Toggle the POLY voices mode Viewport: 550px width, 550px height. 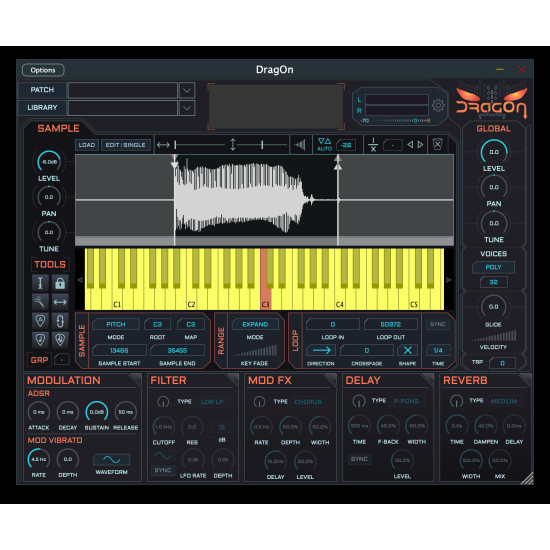coord(493,267)
